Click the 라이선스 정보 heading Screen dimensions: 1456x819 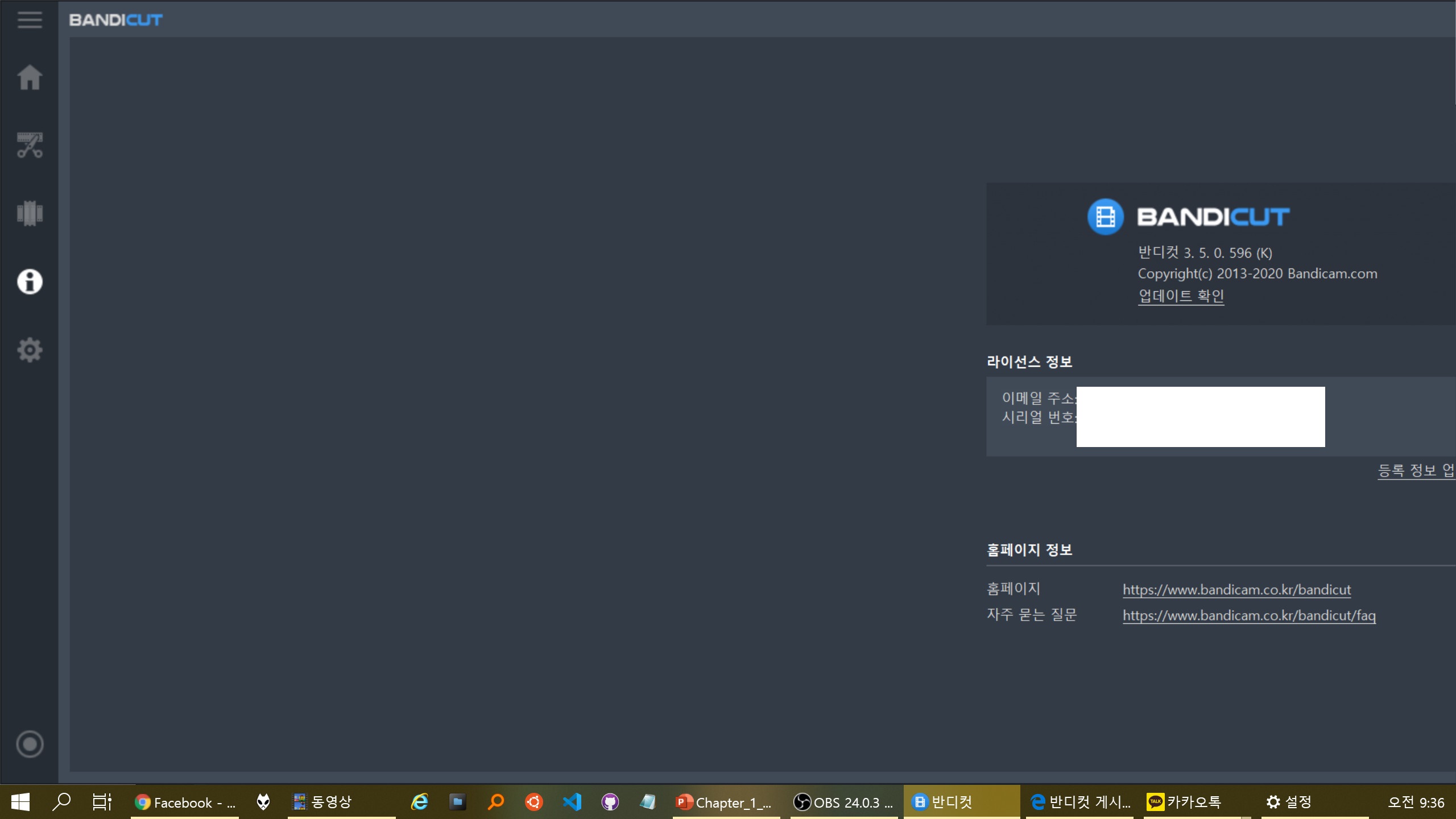coord(1029,362)
